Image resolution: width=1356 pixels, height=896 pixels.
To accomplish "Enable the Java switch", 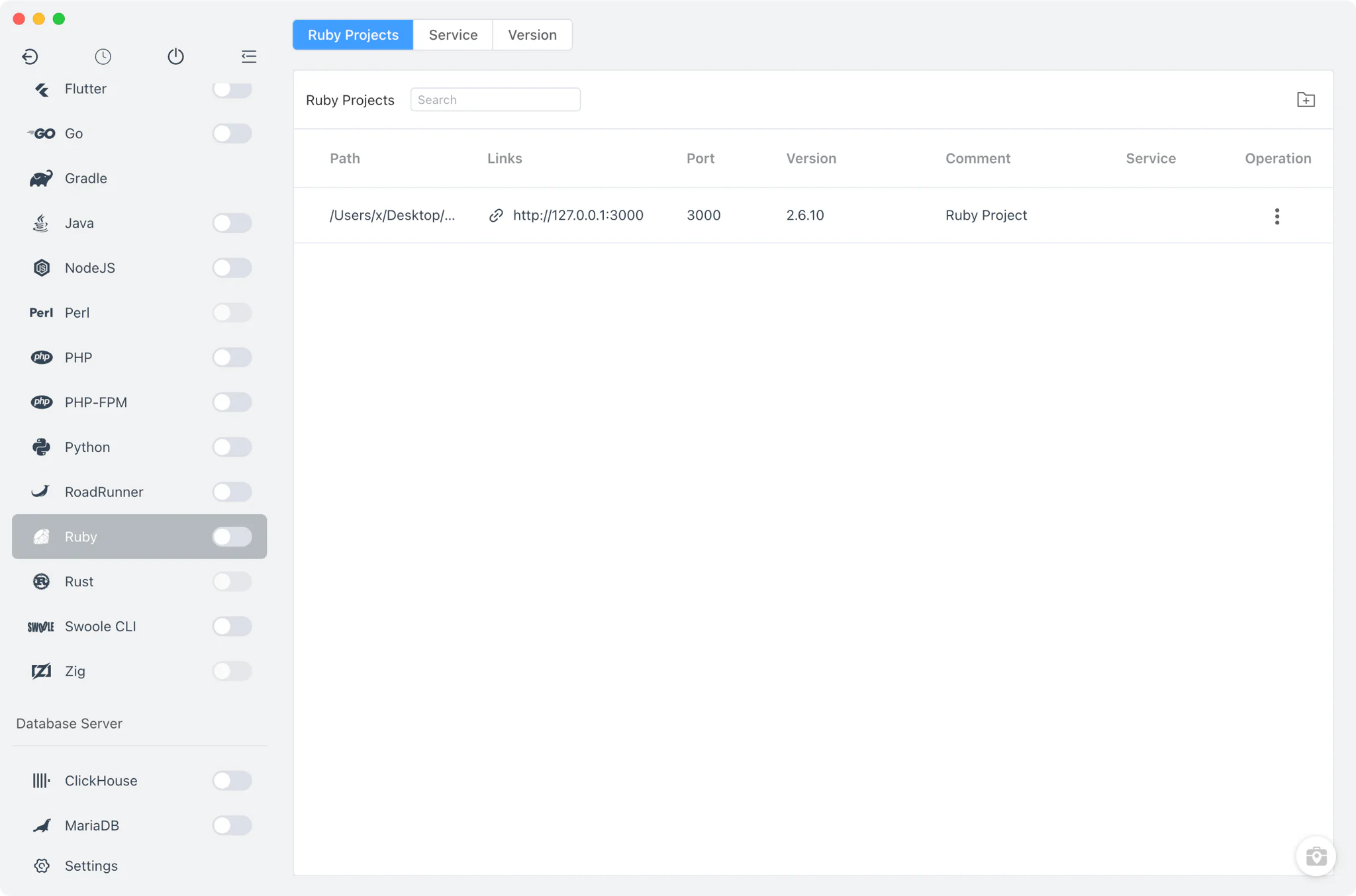I will 232,223.
